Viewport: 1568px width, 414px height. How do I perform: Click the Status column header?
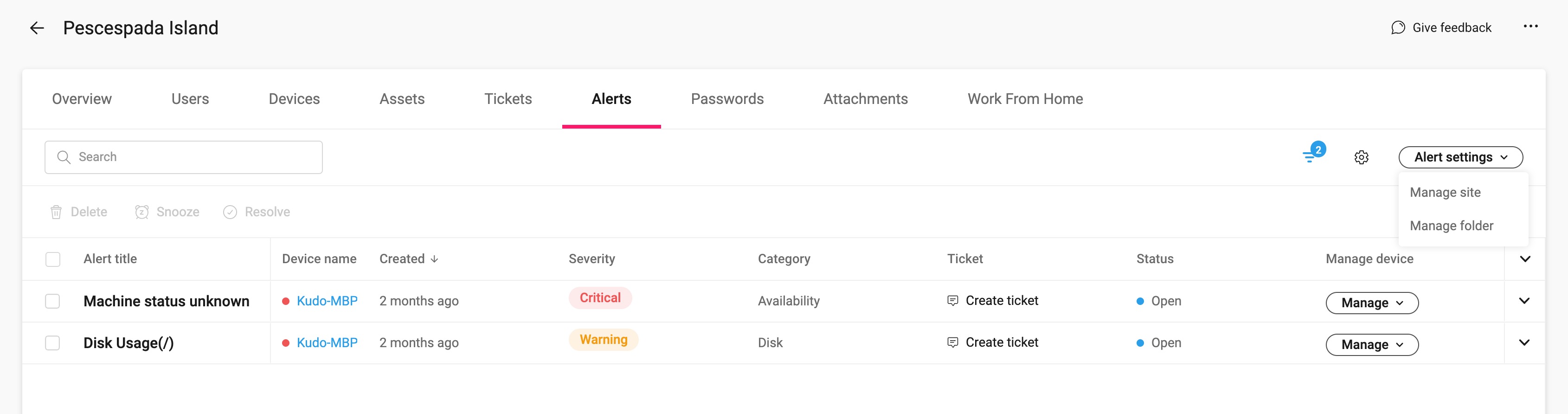(1155, 259)
